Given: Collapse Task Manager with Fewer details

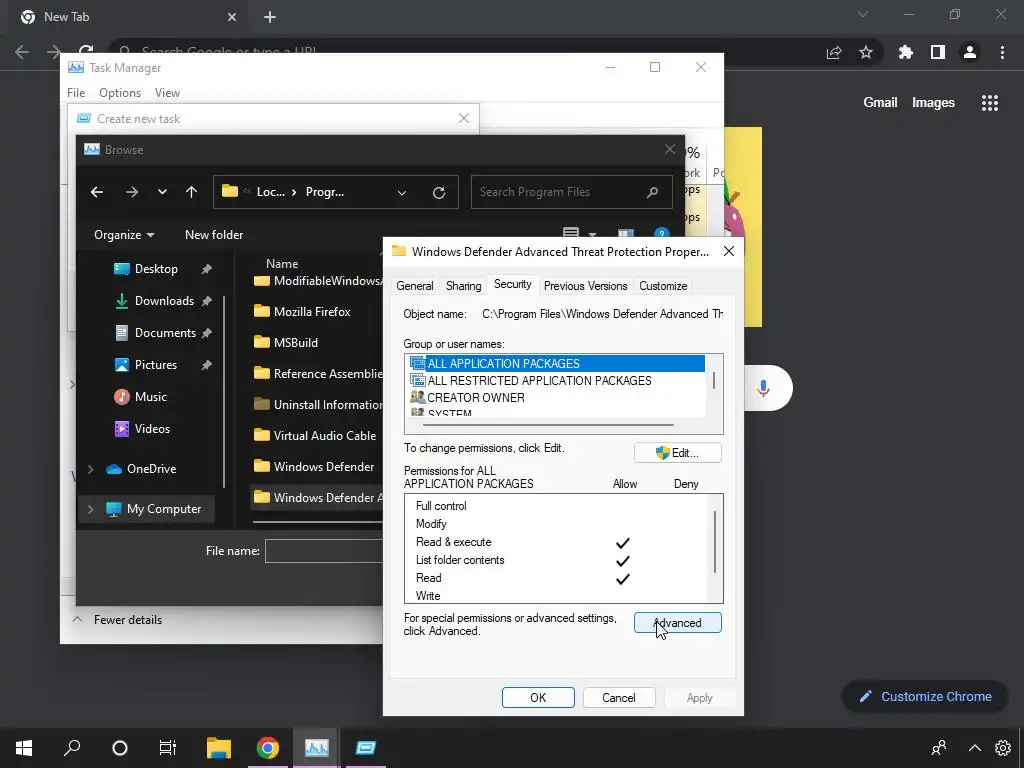Looking at the screenshot, I should pyautogui.click(x=118, y=620).
